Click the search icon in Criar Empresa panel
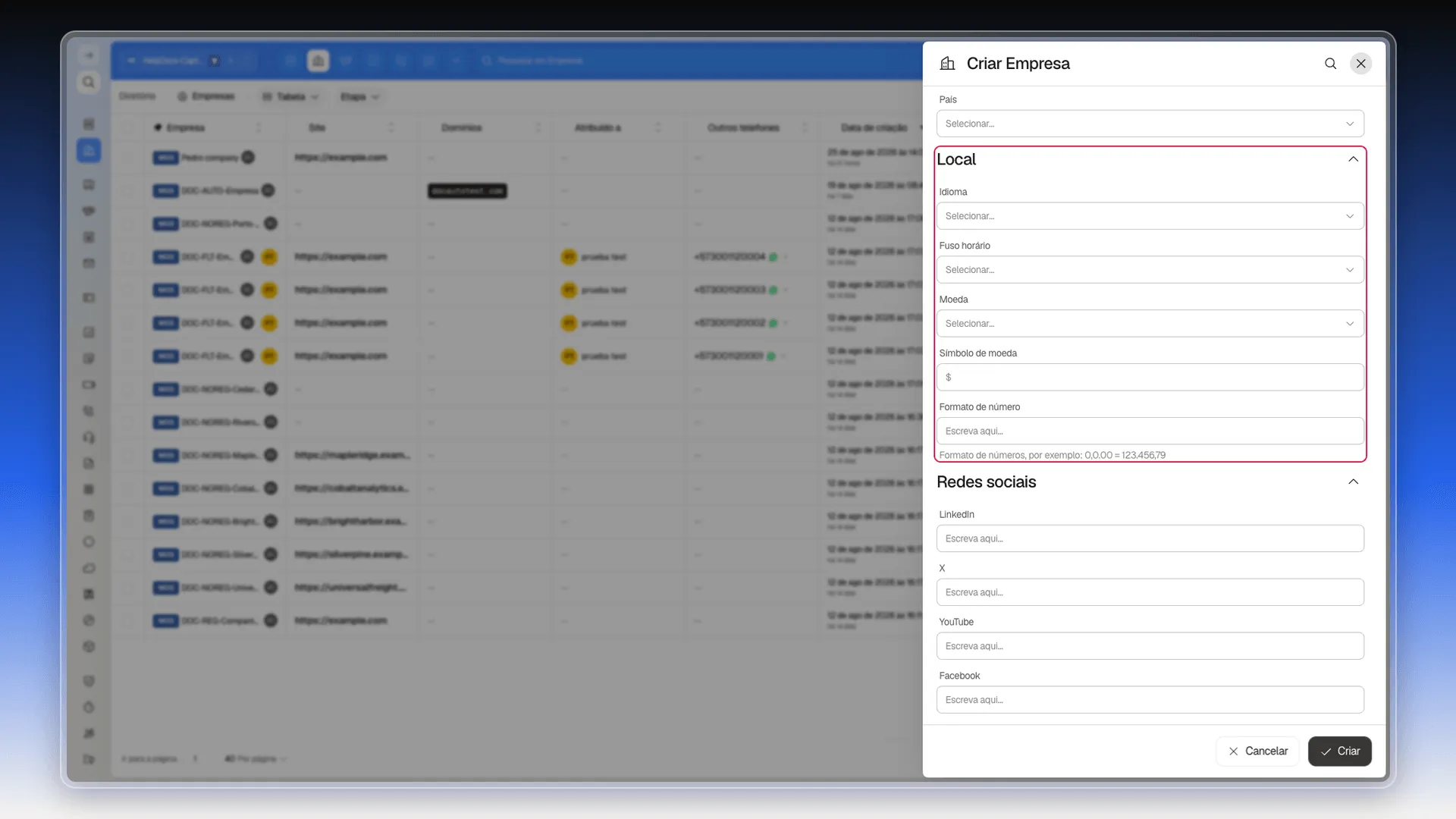The height and width of the screenshot is (819, 1456). click(1330, 64)
